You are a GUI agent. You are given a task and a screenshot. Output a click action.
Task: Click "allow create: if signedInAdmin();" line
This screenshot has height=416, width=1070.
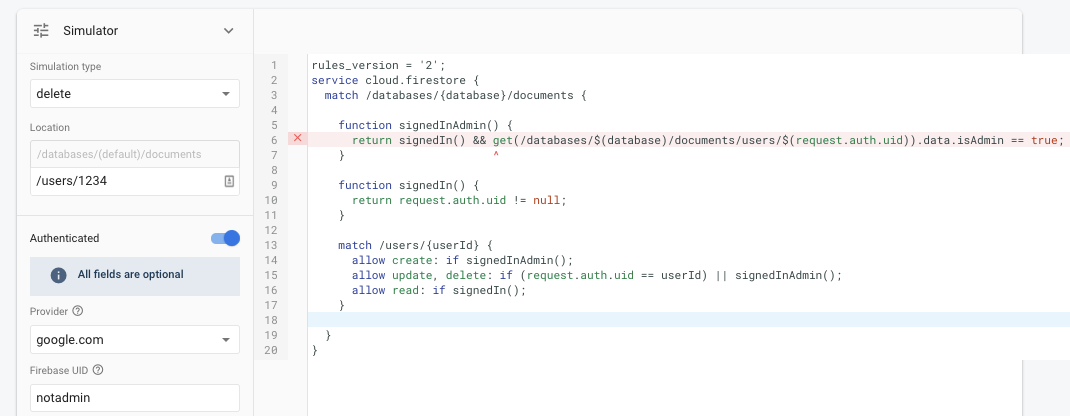[x=463, y=261]
